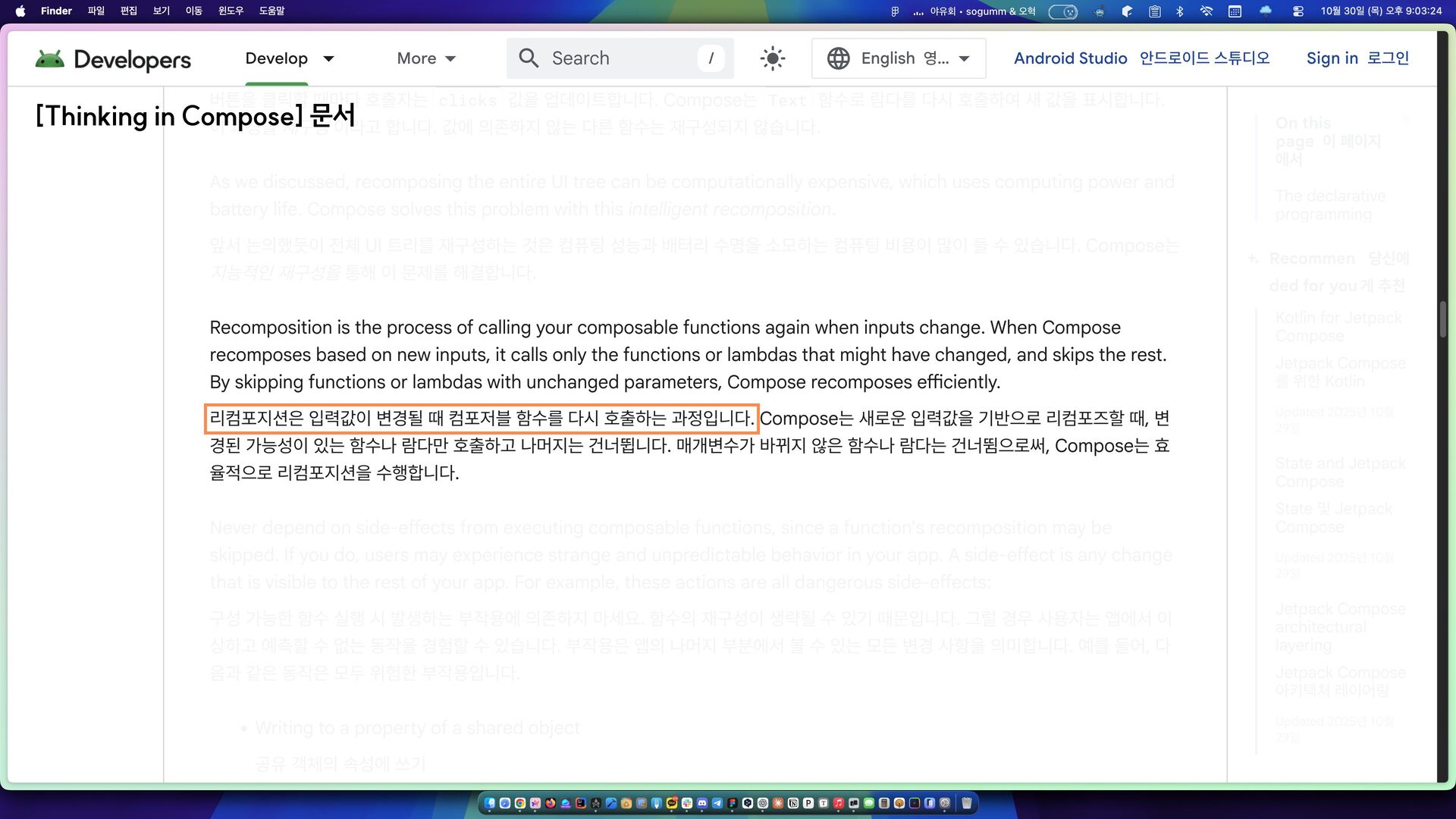Viewport: 1456px width, 819px height.
Task: Expand the Develop dropdown arrow
Action: pos(328,58)
